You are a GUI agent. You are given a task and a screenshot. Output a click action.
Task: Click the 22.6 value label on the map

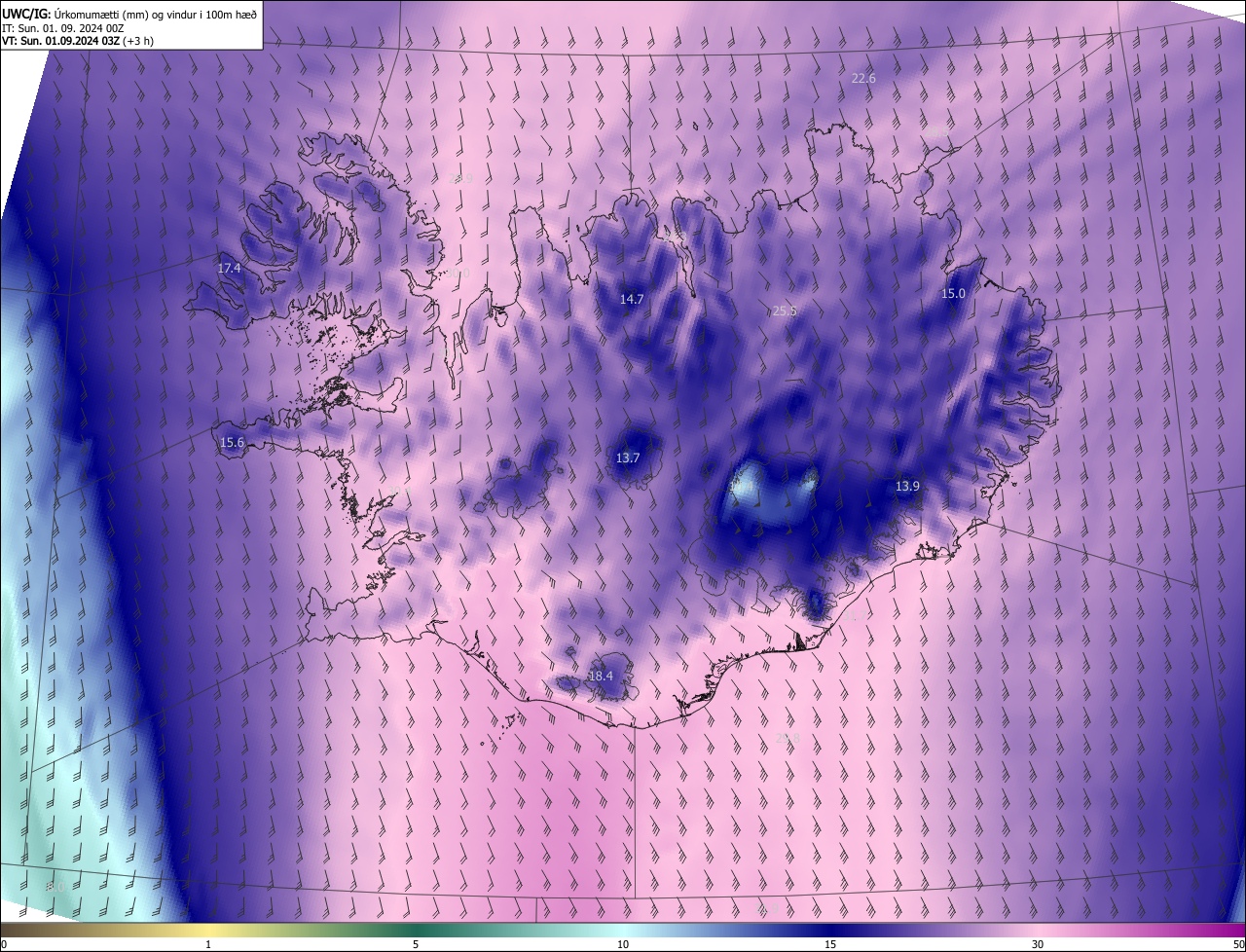(863, 78)
